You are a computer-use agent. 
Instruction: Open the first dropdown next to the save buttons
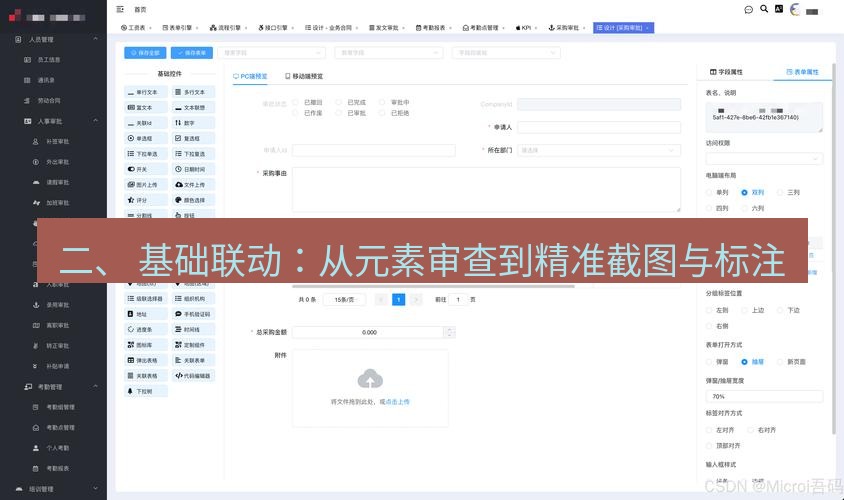click(x=271, y=53)
